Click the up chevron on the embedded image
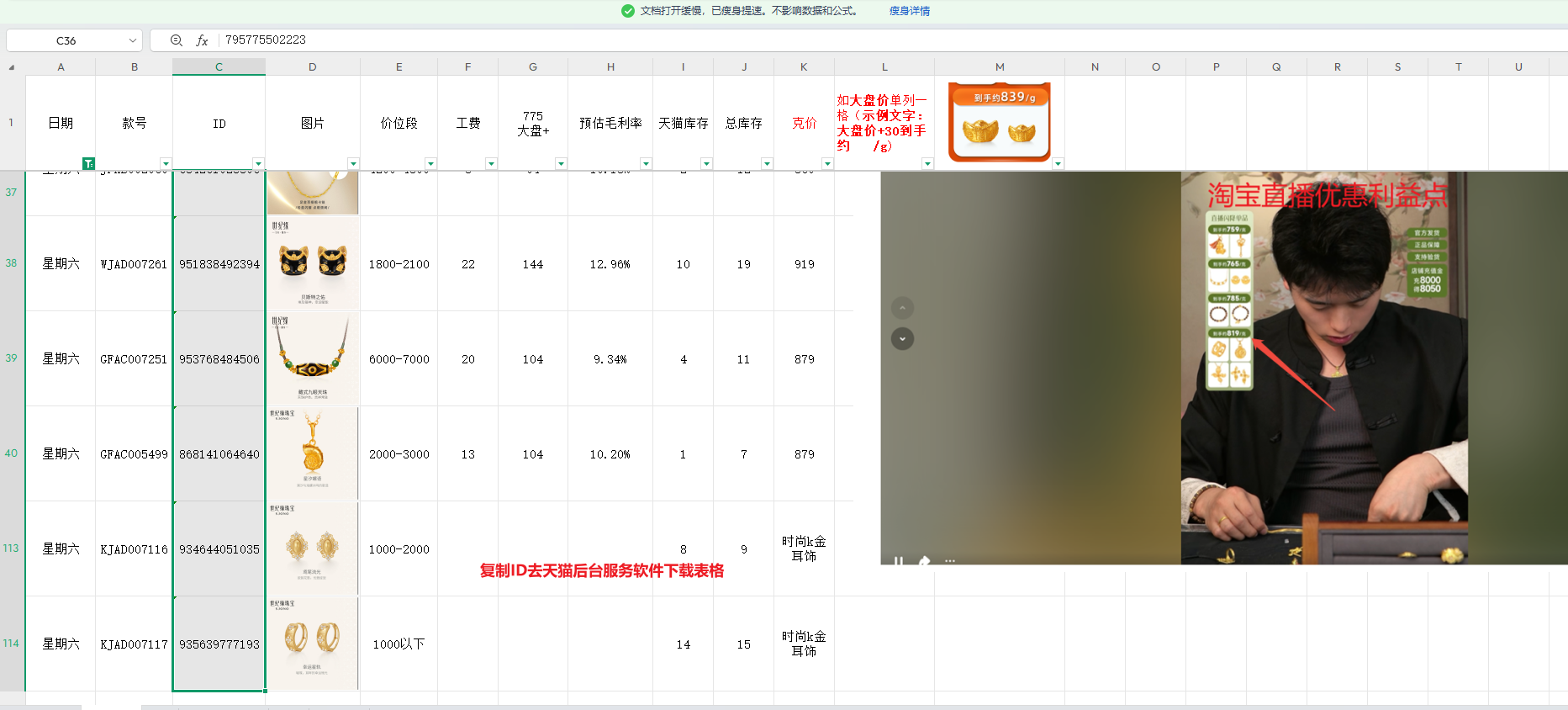The image size is (1568, 710). [902, 308]
